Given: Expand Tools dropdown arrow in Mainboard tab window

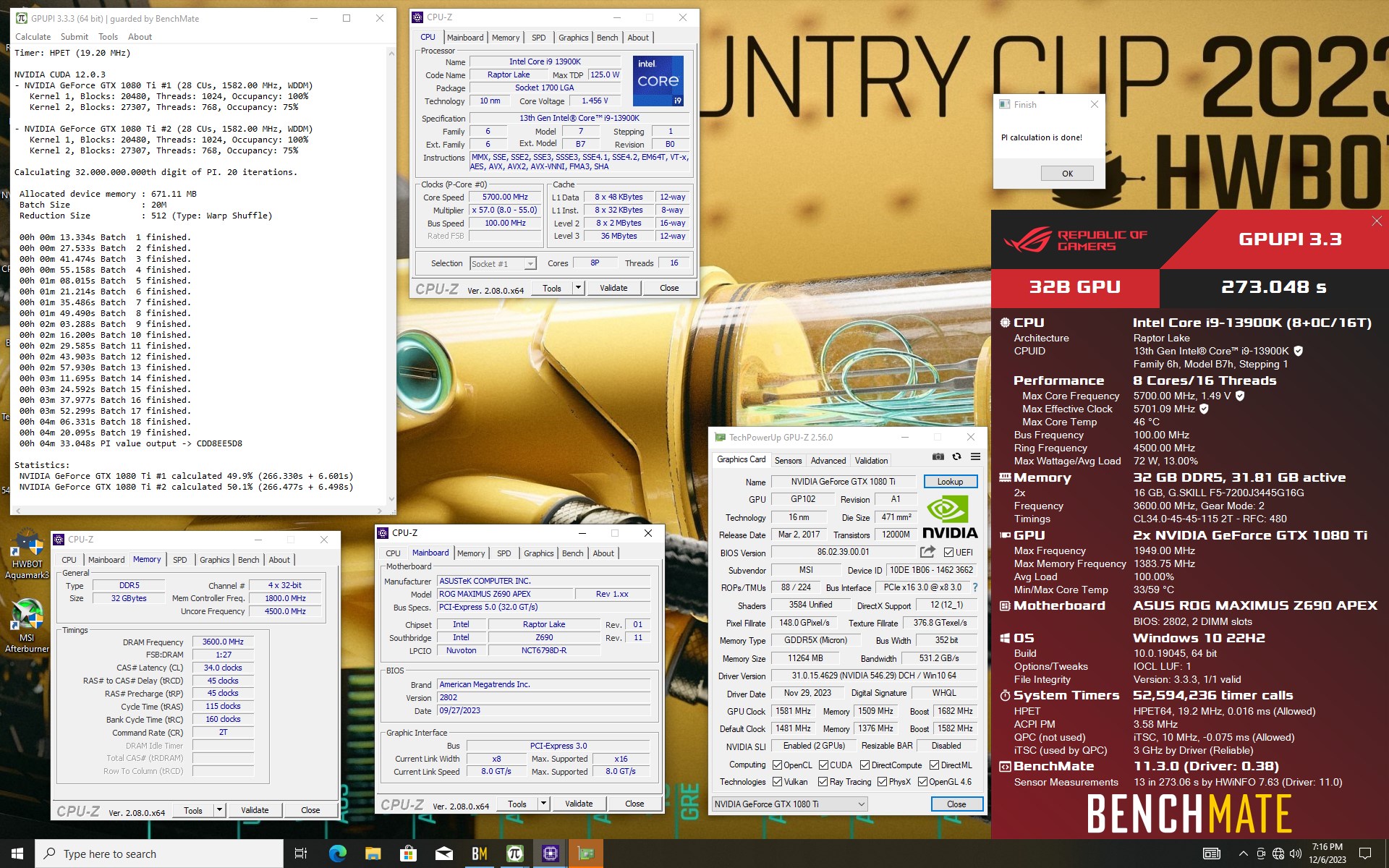Looking at the screenshot, I should (543, 804).
